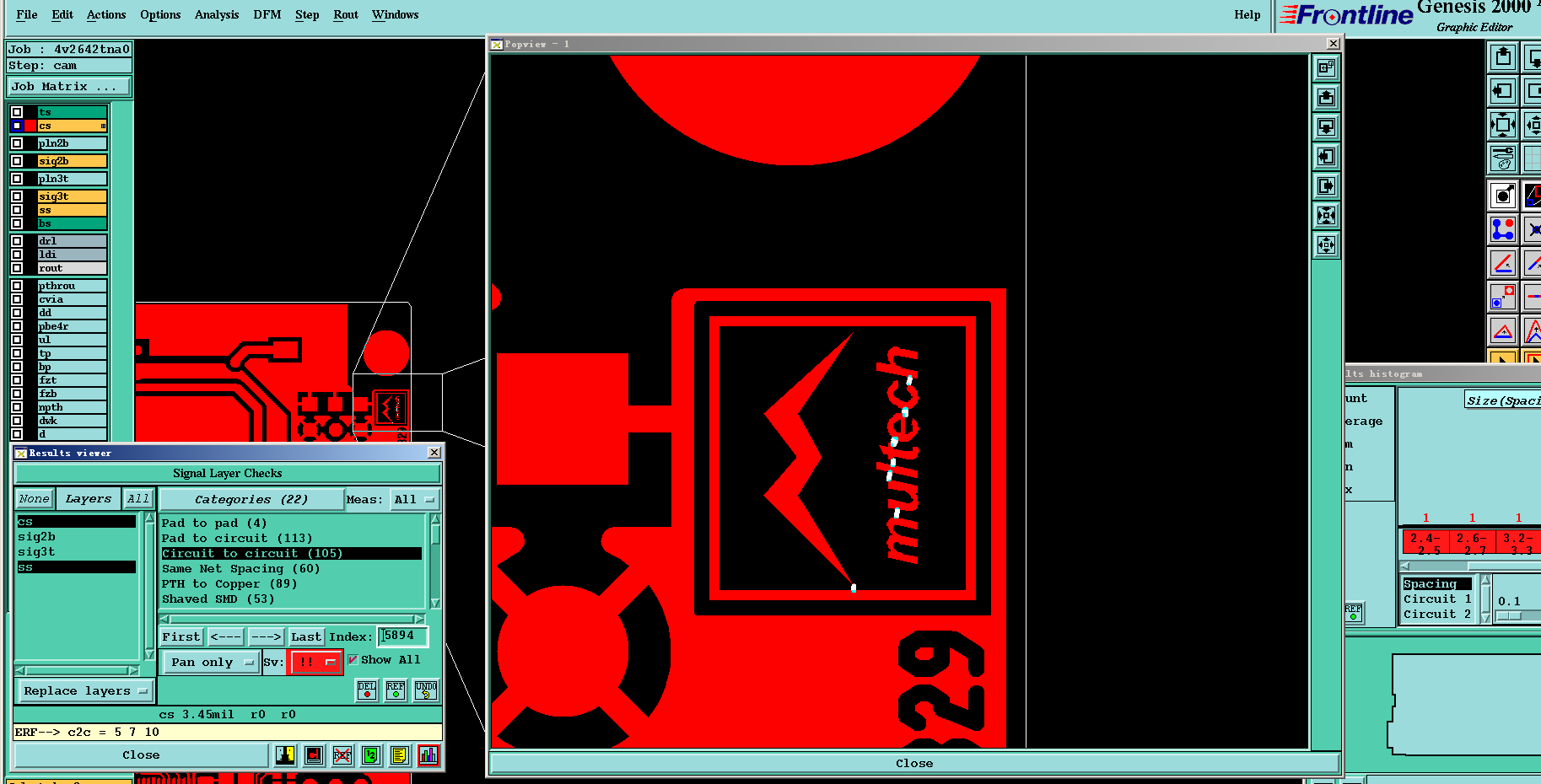This screenshot has width=1541, height=784.
Task: Pan right in the Popview window
Action: [x=1326, y=185]
